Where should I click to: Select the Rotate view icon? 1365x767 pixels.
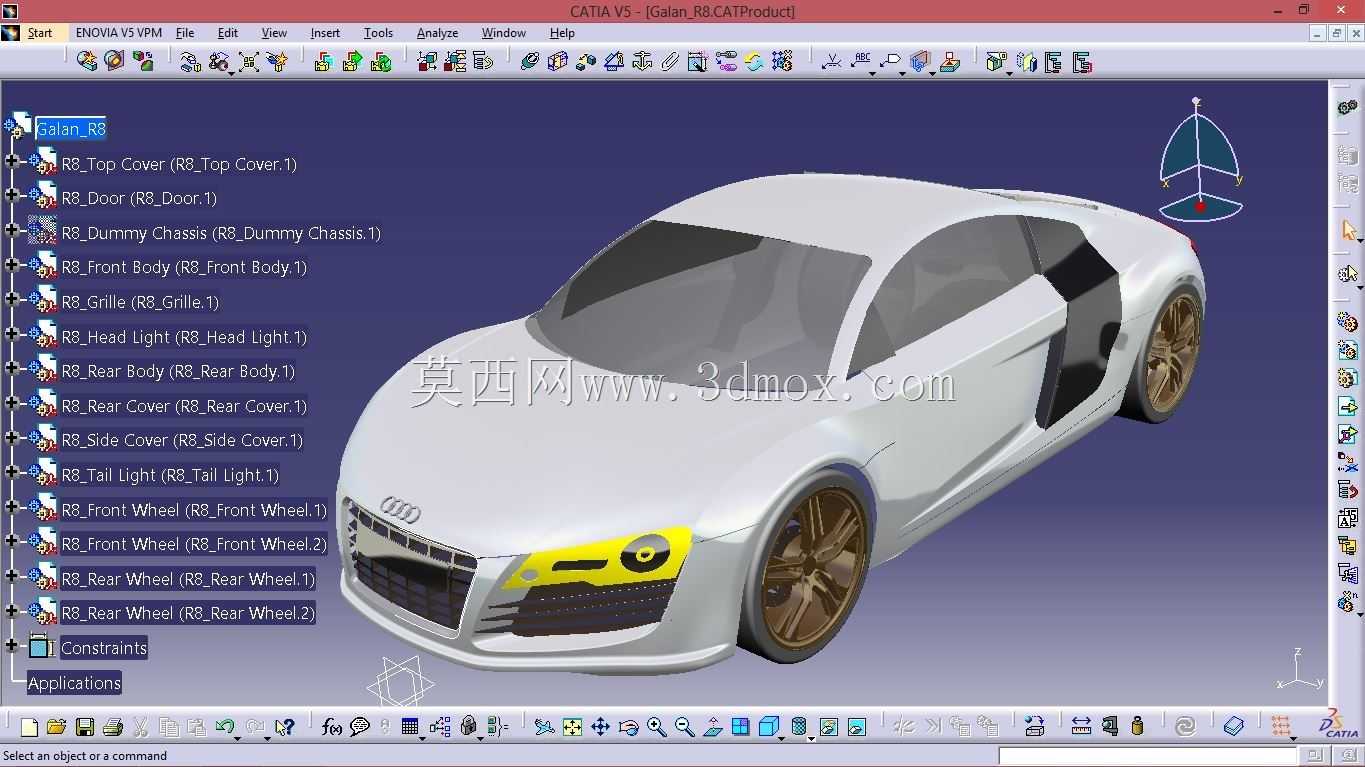(x=628, y=727)
